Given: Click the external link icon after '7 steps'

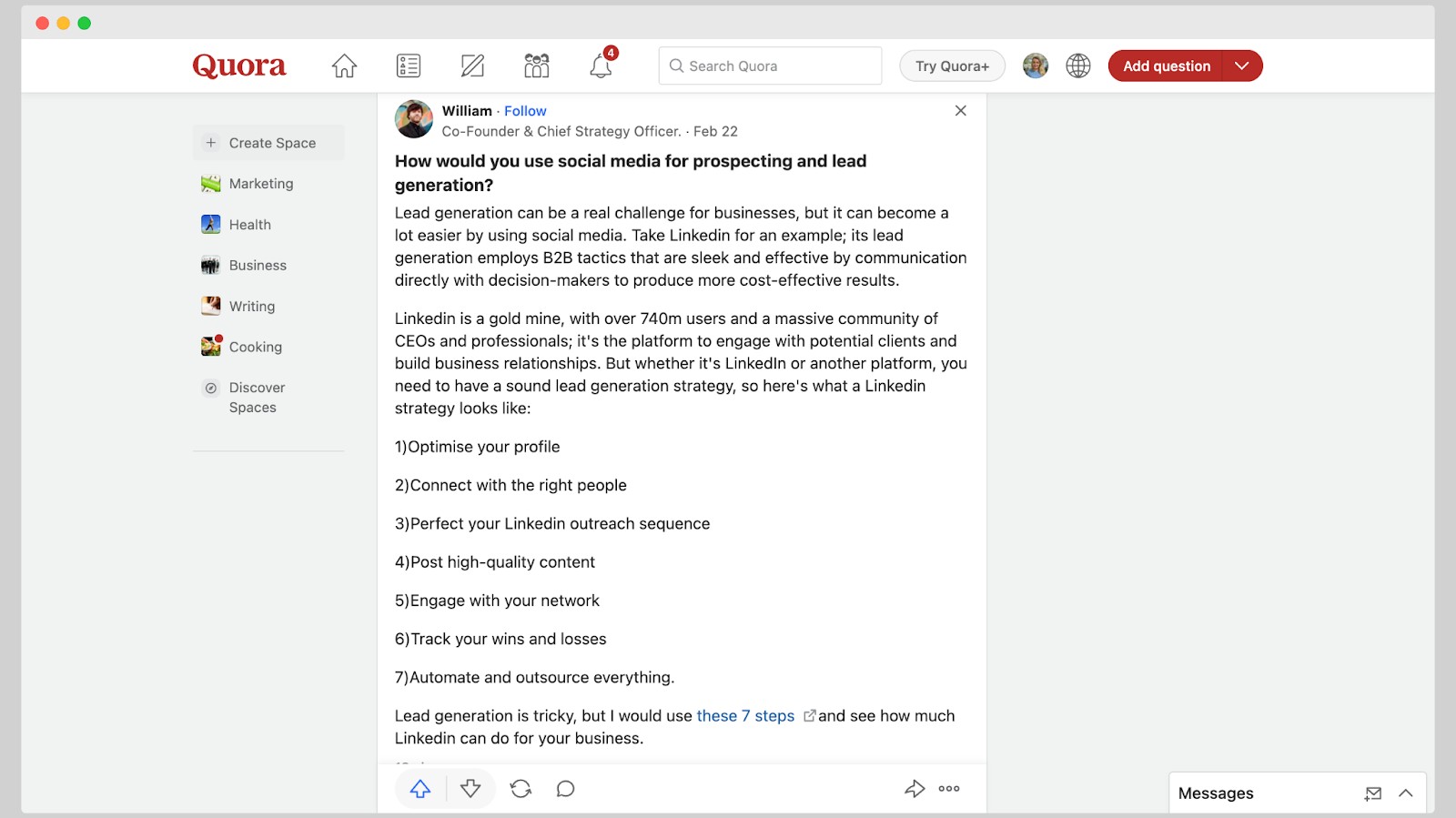Looking at the screenshot, I should coord(809,716).
